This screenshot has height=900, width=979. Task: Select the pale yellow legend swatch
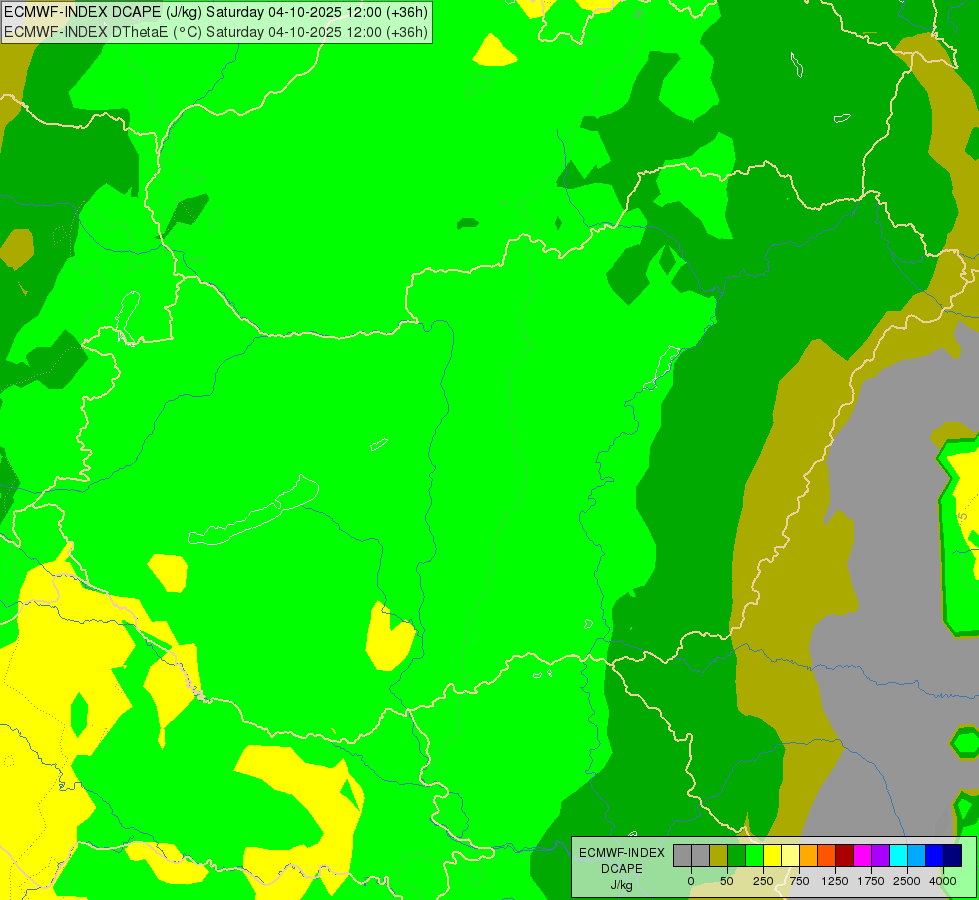tap(790, 856)
